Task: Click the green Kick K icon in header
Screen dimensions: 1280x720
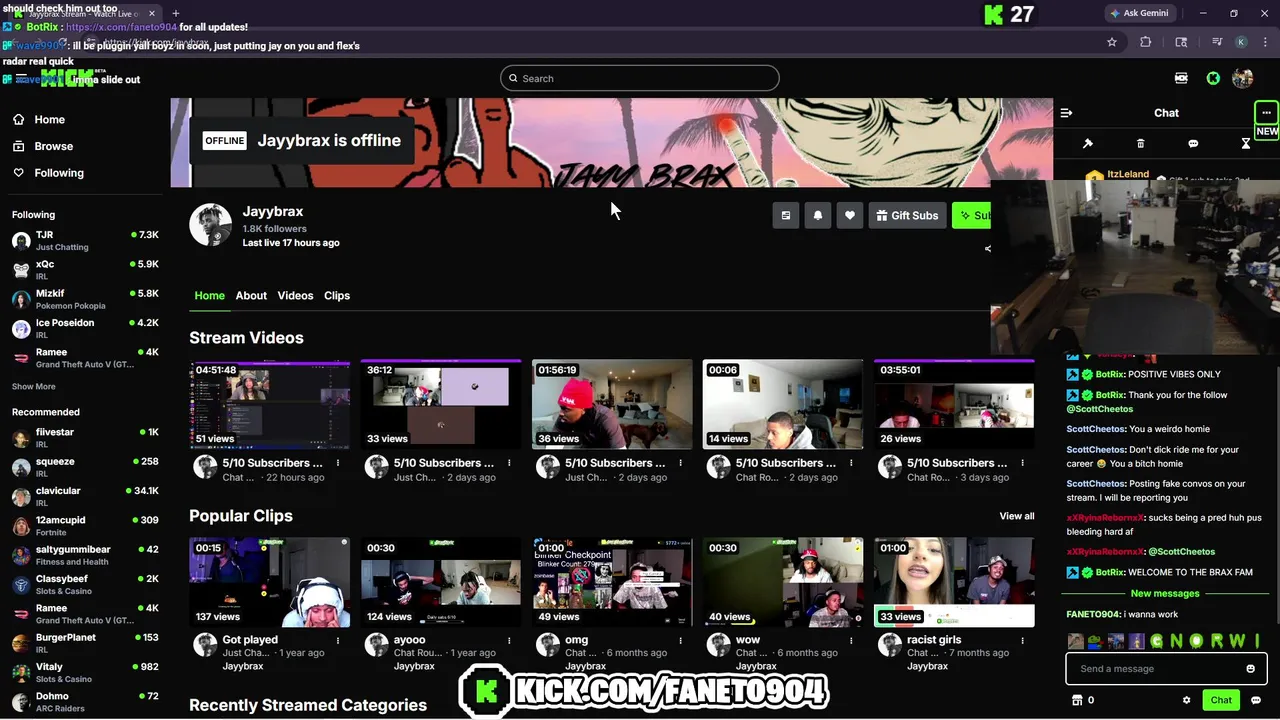Action: click(x=1213, y=78)
